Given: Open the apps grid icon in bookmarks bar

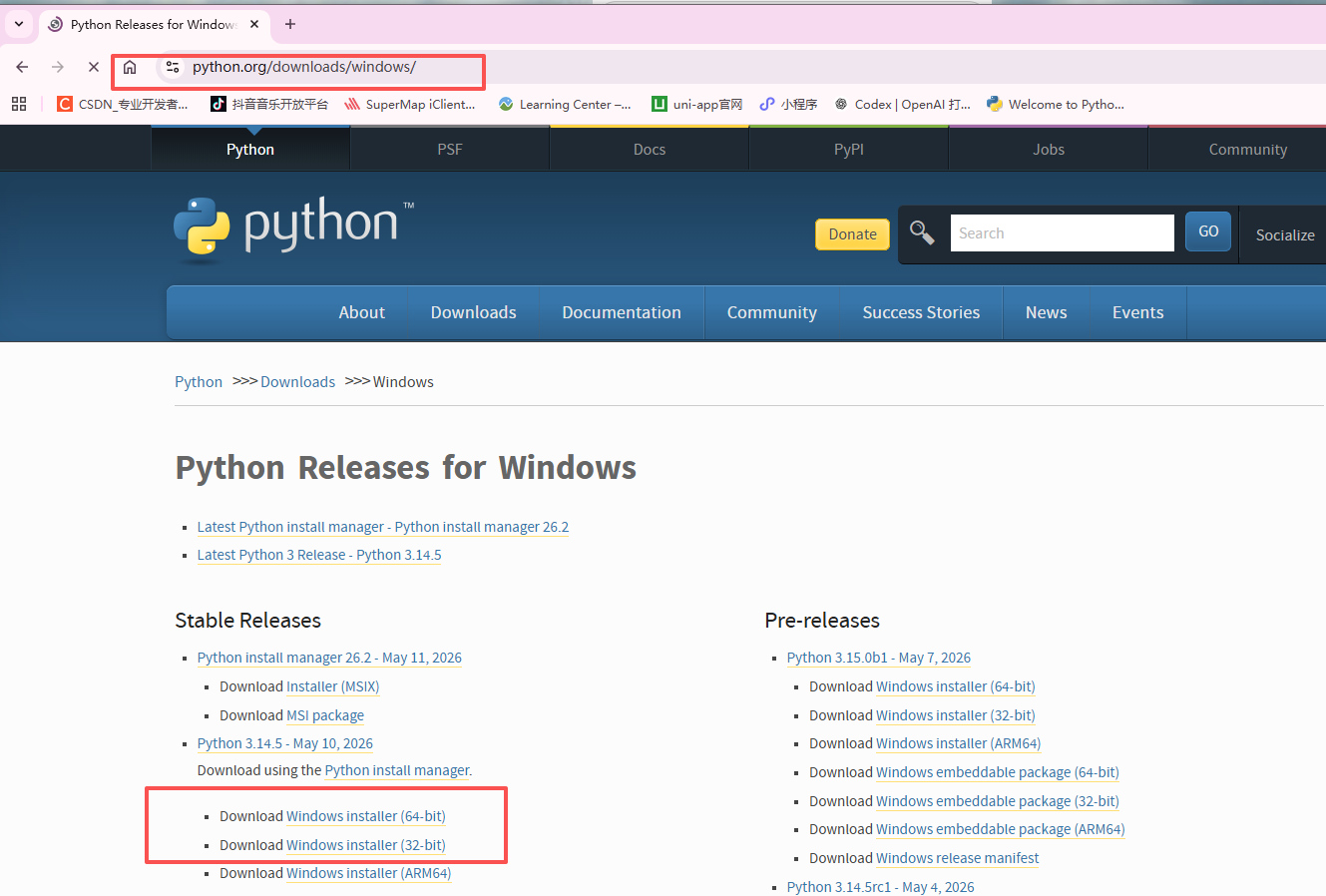Looking at the screenshot, I should (x=19, y=104).
